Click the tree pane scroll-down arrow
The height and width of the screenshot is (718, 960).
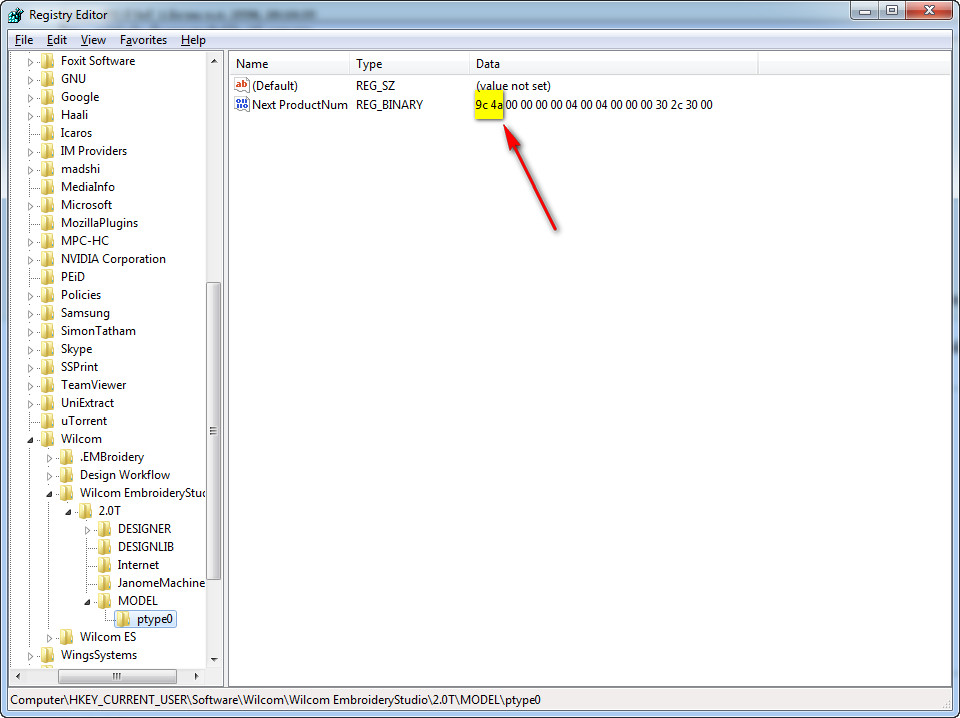coord(214,659)
